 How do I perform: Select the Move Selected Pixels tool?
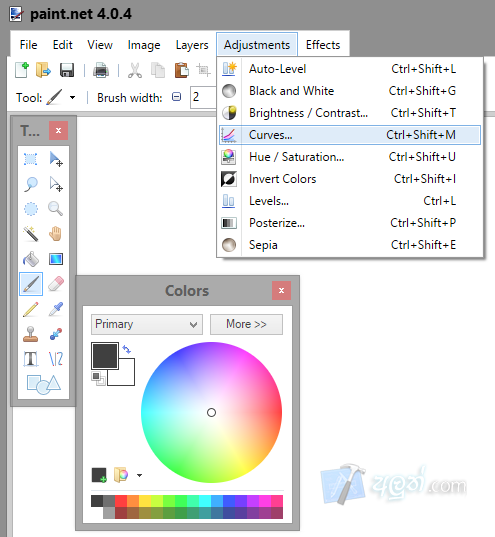point(55,160)
